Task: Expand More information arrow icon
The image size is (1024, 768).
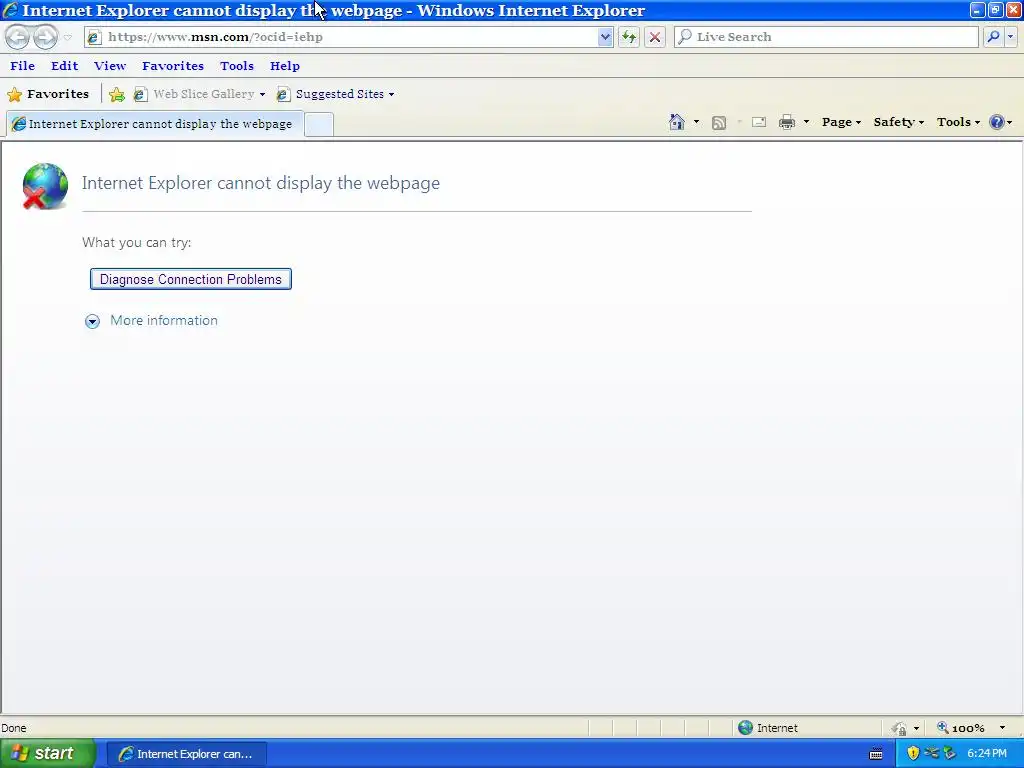Action: [x=93, y=321]
